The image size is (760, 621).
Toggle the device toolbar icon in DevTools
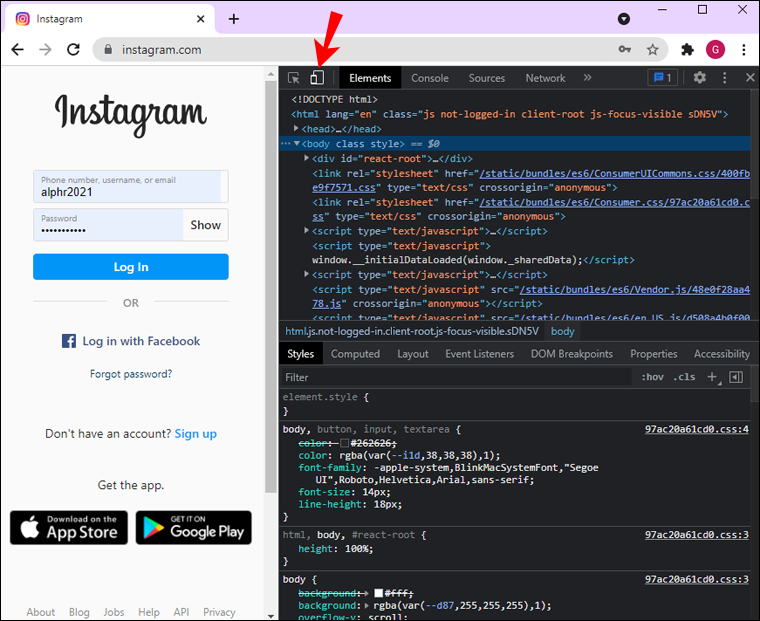(317, 78)
